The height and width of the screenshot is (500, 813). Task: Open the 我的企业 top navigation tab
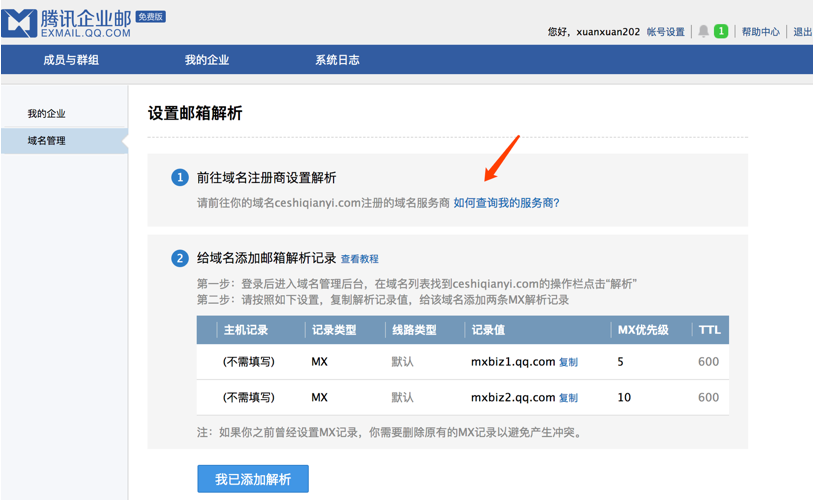[x=207, y=60]
